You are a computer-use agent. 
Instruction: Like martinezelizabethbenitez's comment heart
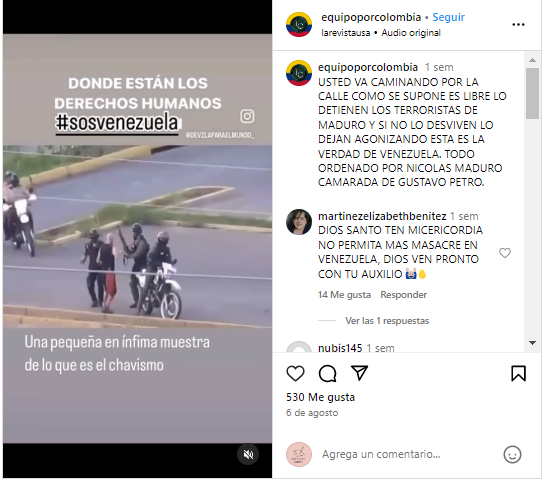coord(505,253)
